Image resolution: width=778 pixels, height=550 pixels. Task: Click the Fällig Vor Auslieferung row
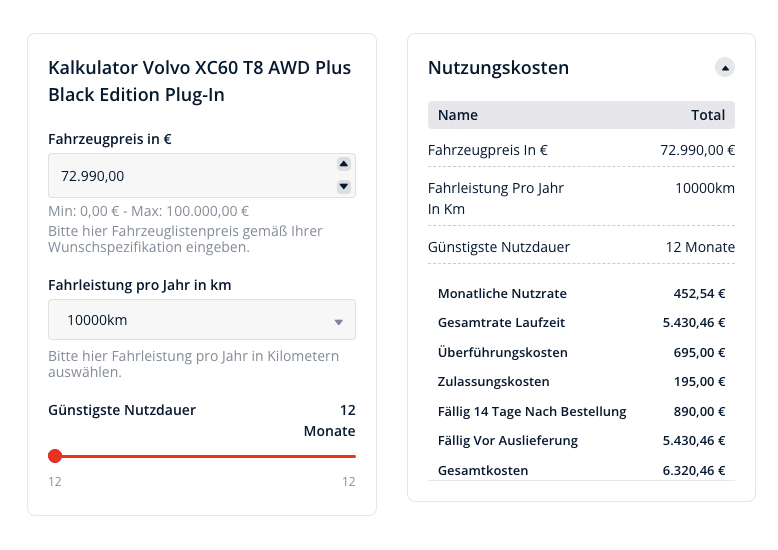pos(581,441)
